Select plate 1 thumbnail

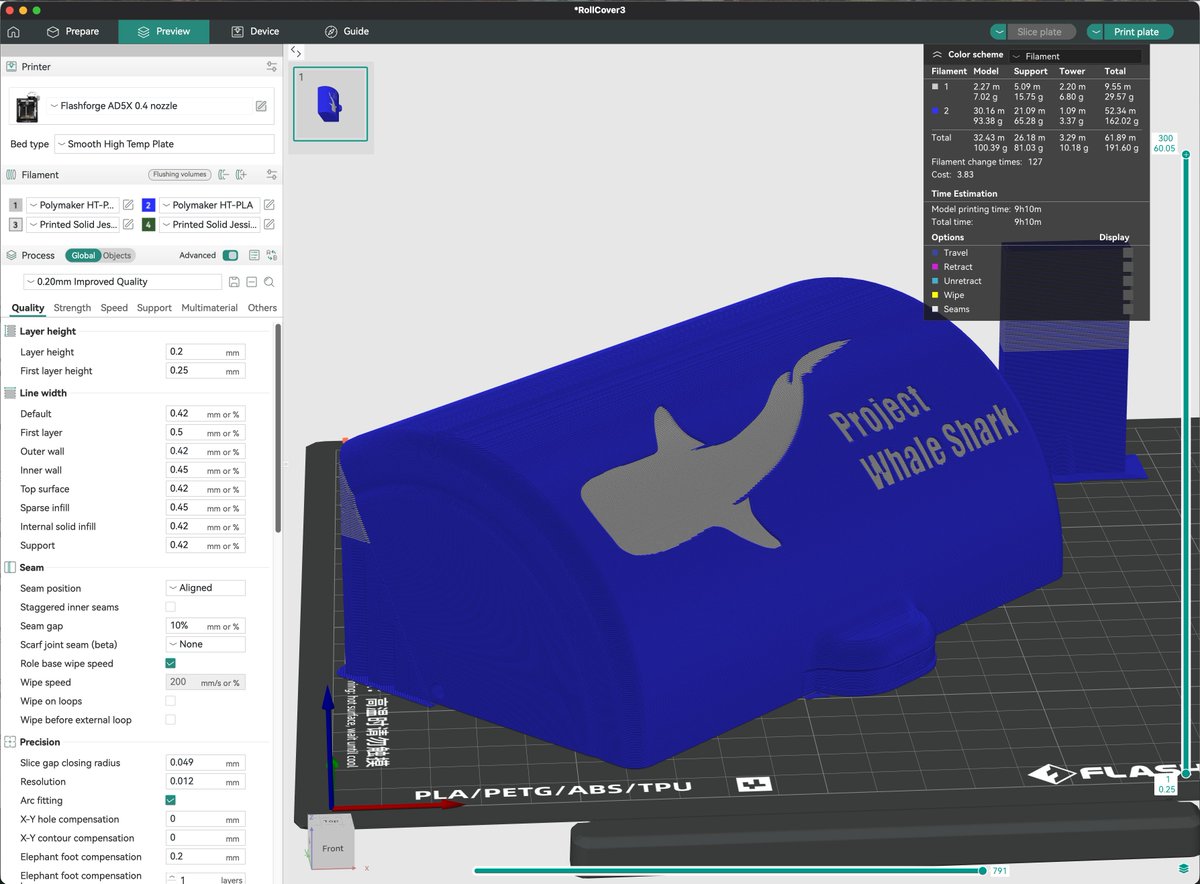coord(330,103)
